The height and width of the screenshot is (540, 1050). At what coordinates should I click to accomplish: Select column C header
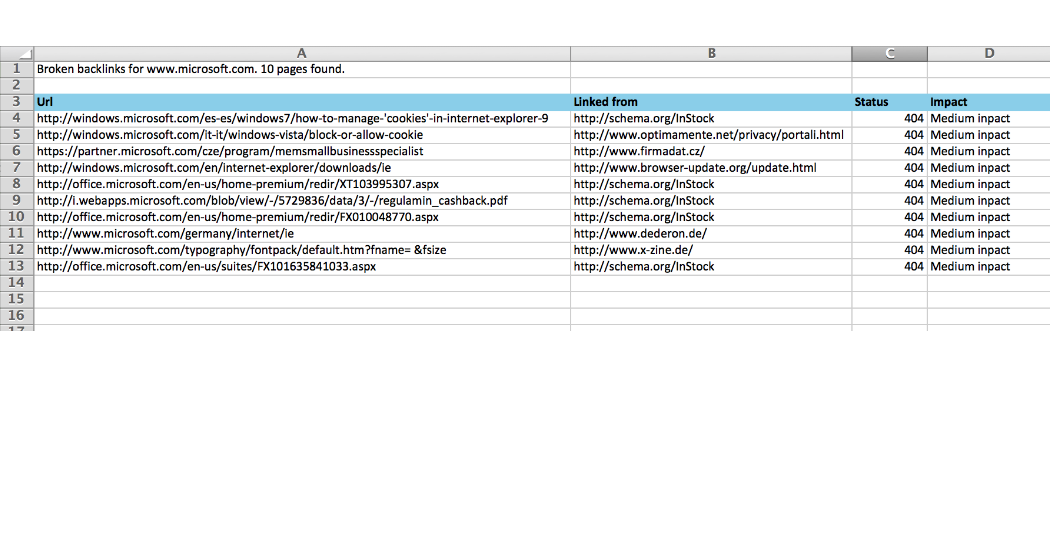pyautogui.click(x=889, y=54)
